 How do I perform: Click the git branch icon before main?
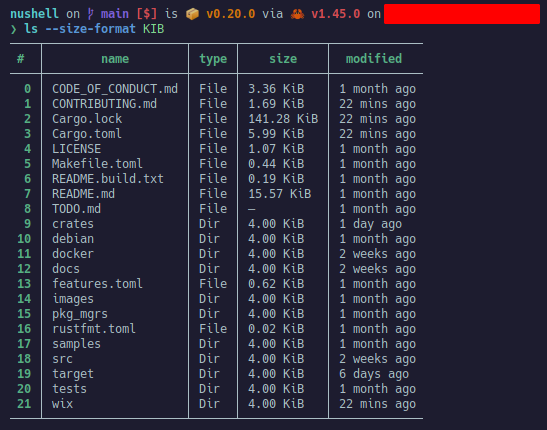click(90, 14)
